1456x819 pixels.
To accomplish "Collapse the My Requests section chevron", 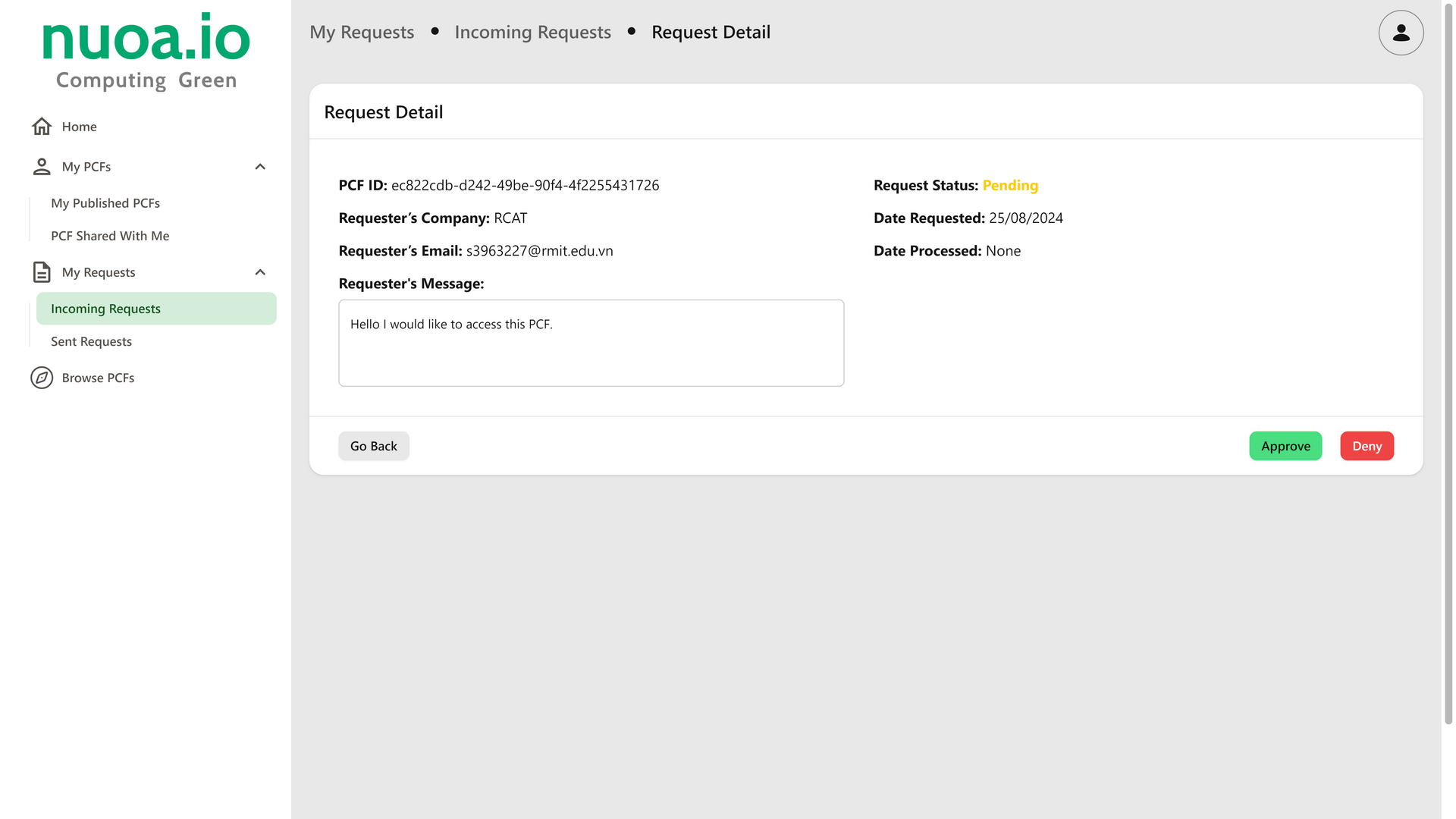I will (x=260, y=272).
